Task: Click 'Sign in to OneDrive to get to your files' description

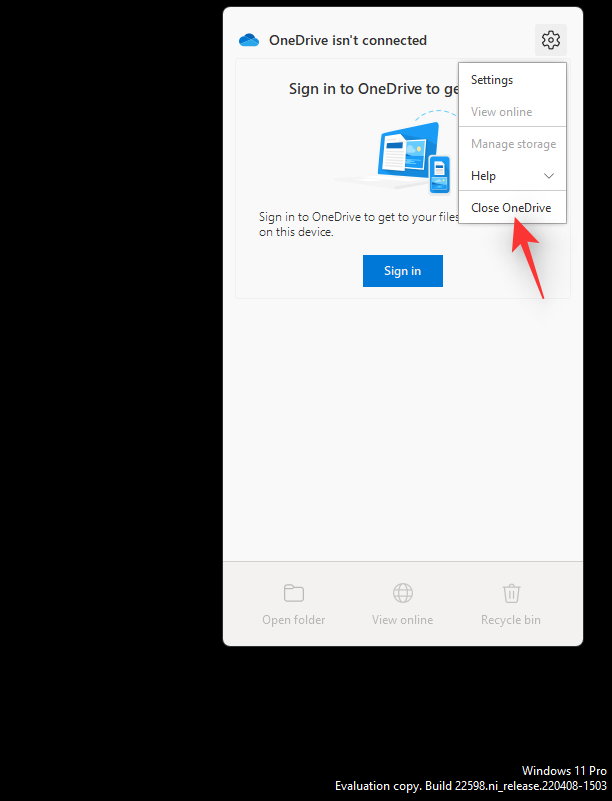Action: 359,224
